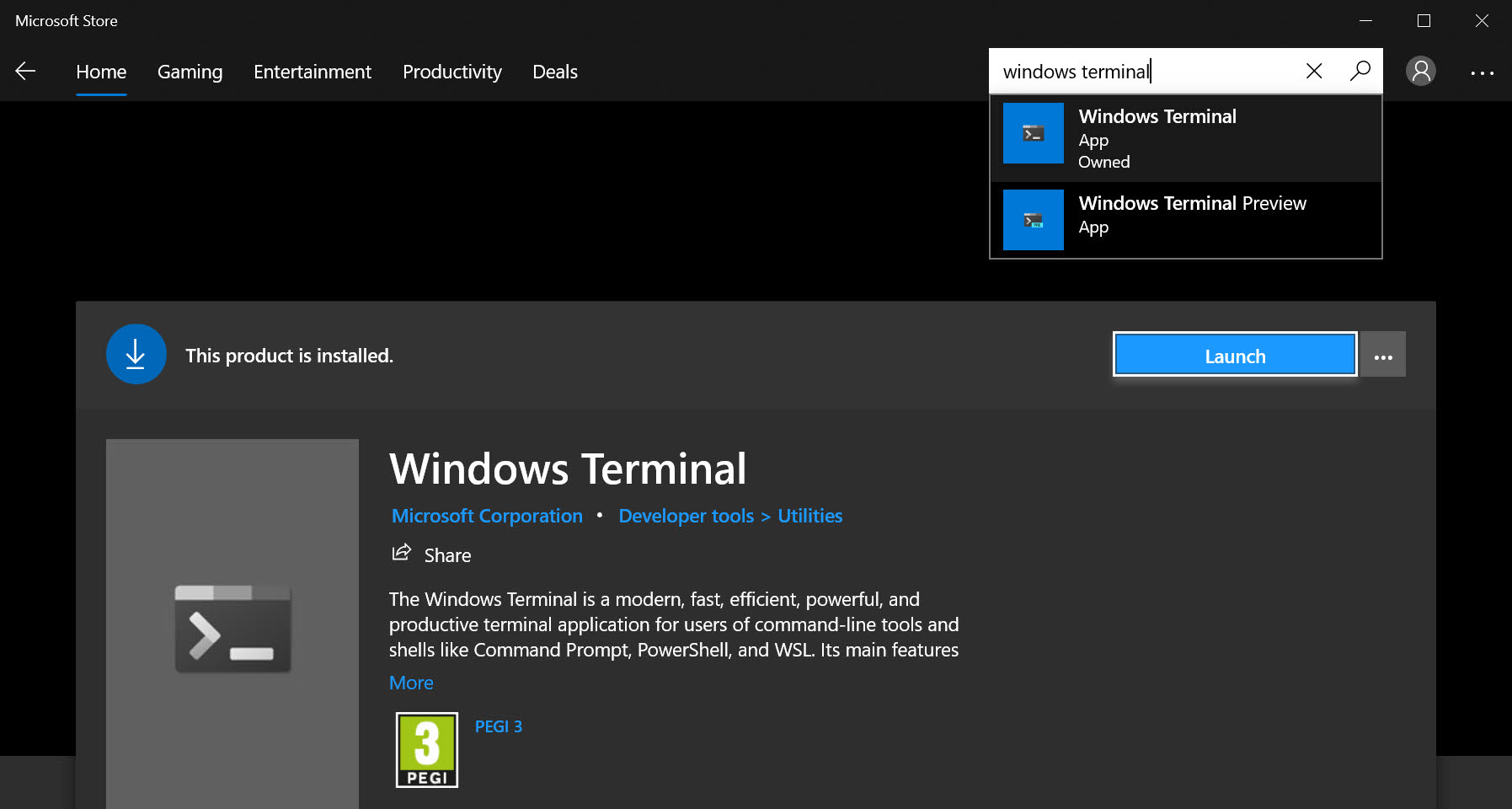
Task: Click the Windows Terminal suggestion icon
Action: point(1034,133)
